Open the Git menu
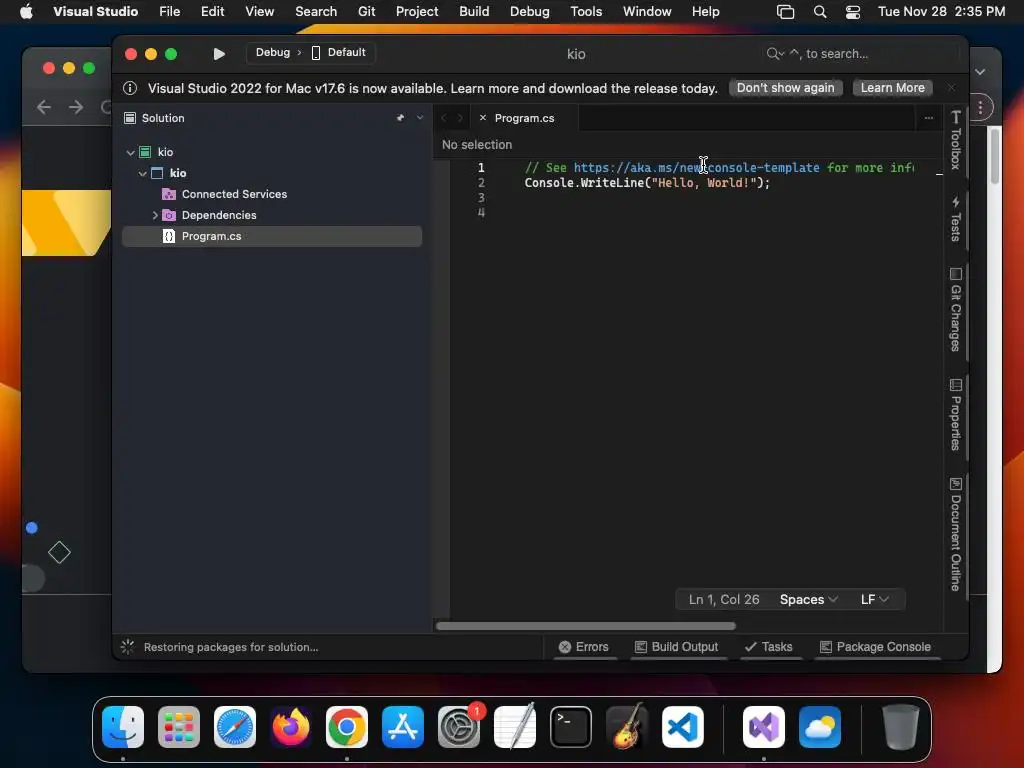This screenshot has height=768, width=1024. [366, 12]
